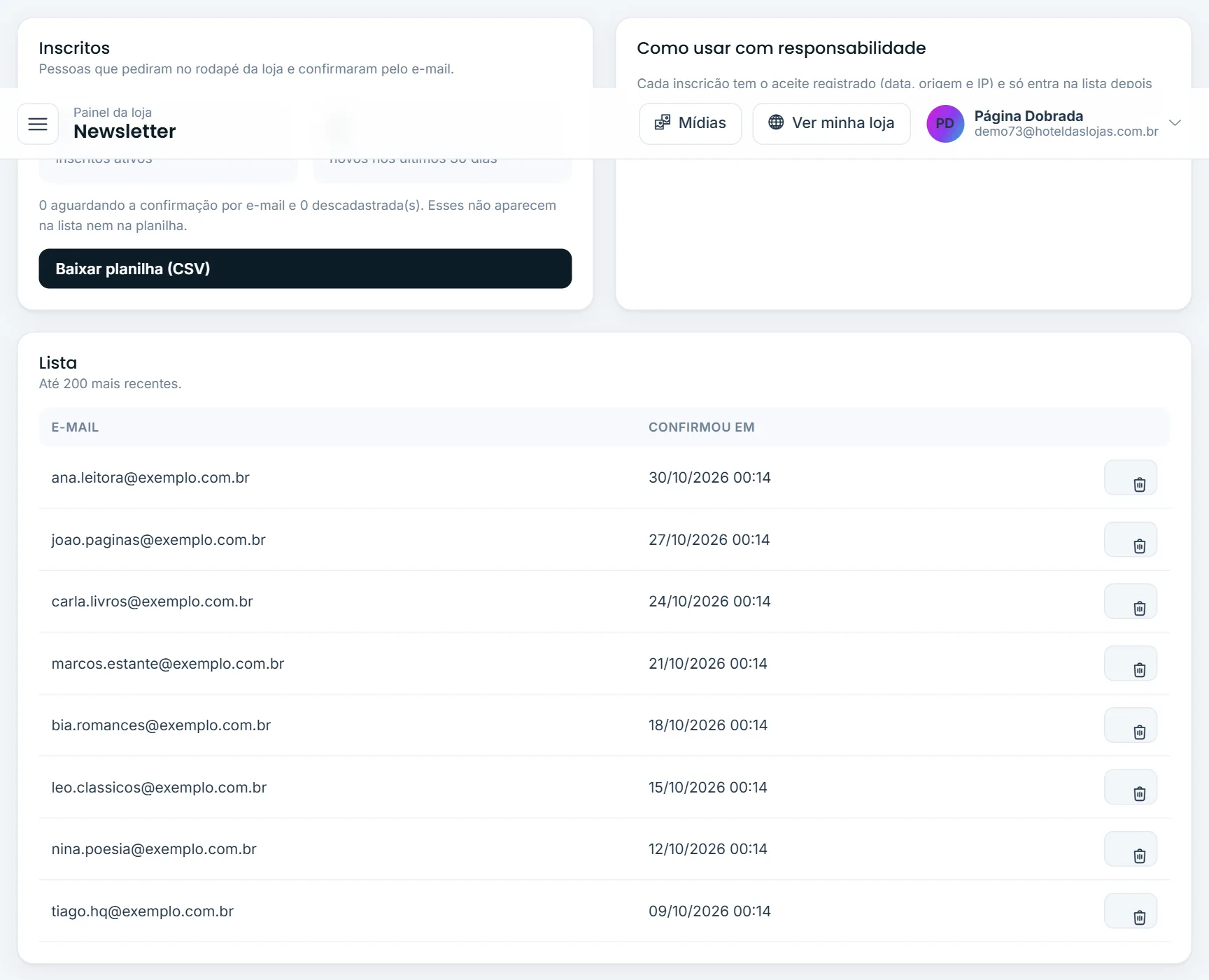Remove bia.romances@exemplo.com.br with trash icon
The width and height of the screenshot is (1209, 980).
1130,725
